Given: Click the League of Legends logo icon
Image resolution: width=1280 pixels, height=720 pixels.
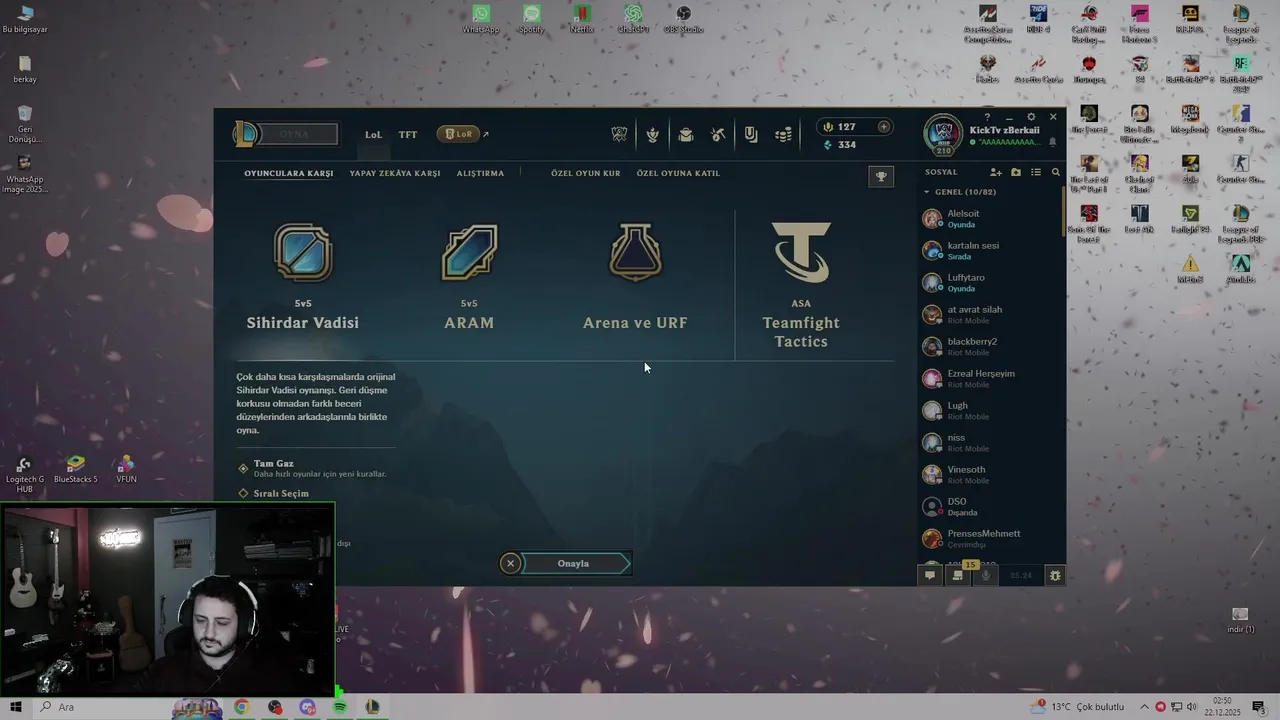Looking at the screenshot, I should coord(245,134).
